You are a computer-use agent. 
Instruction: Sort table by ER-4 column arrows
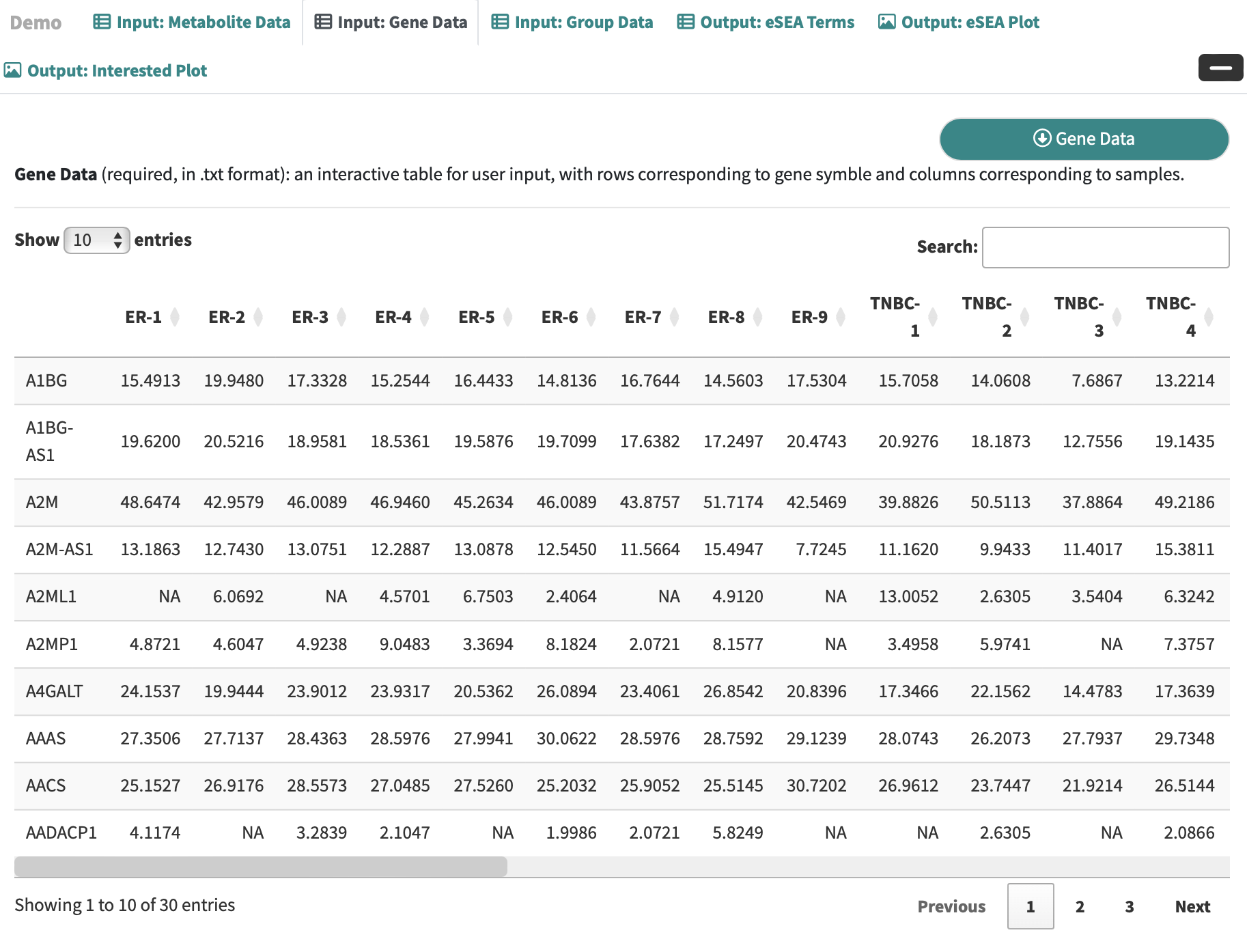[424, 317]
